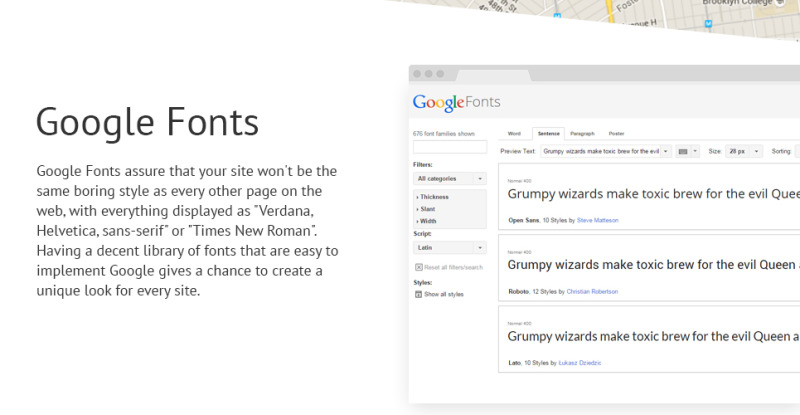The image size is (800, 415).
Task: Click the Google Fonts logo
Action: [x=456, y=102]
